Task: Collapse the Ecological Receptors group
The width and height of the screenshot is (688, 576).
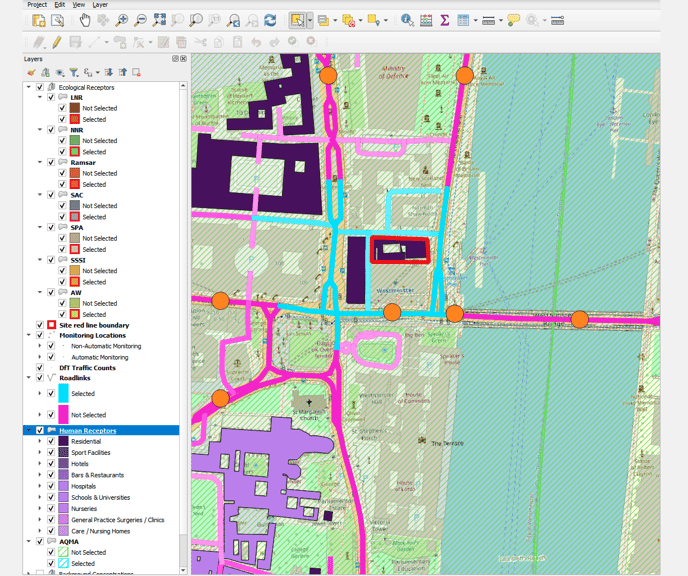Action: pyautogui.click(x=29, y=87)
